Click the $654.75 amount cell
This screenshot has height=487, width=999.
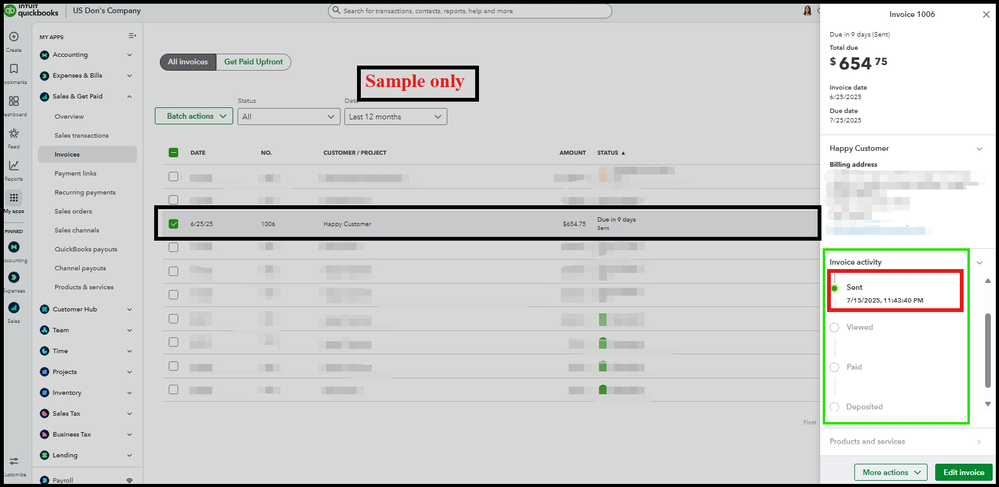tap(574, 224)
